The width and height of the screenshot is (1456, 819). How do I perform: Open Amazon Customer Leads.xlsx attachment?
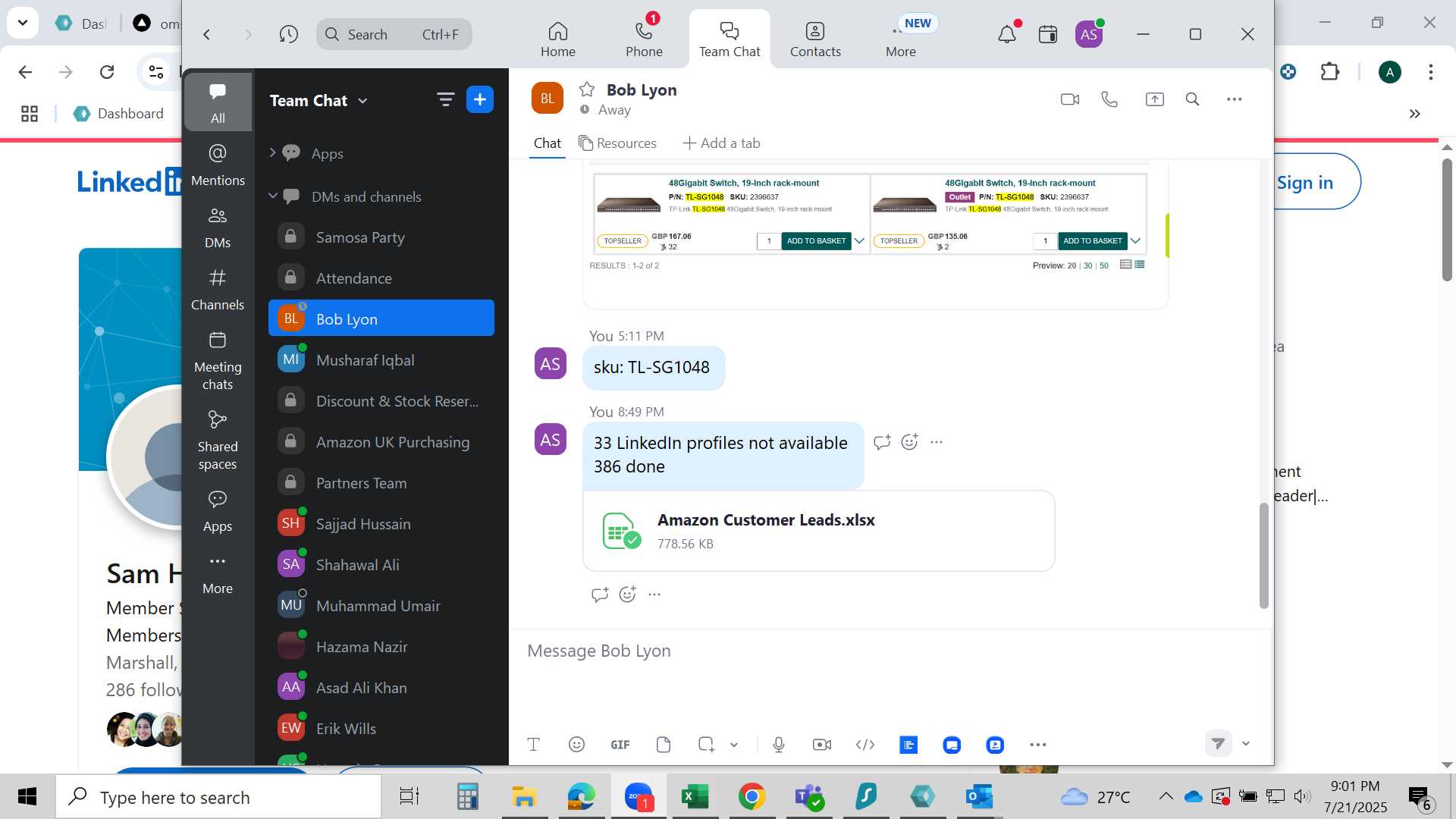point(818,531)
